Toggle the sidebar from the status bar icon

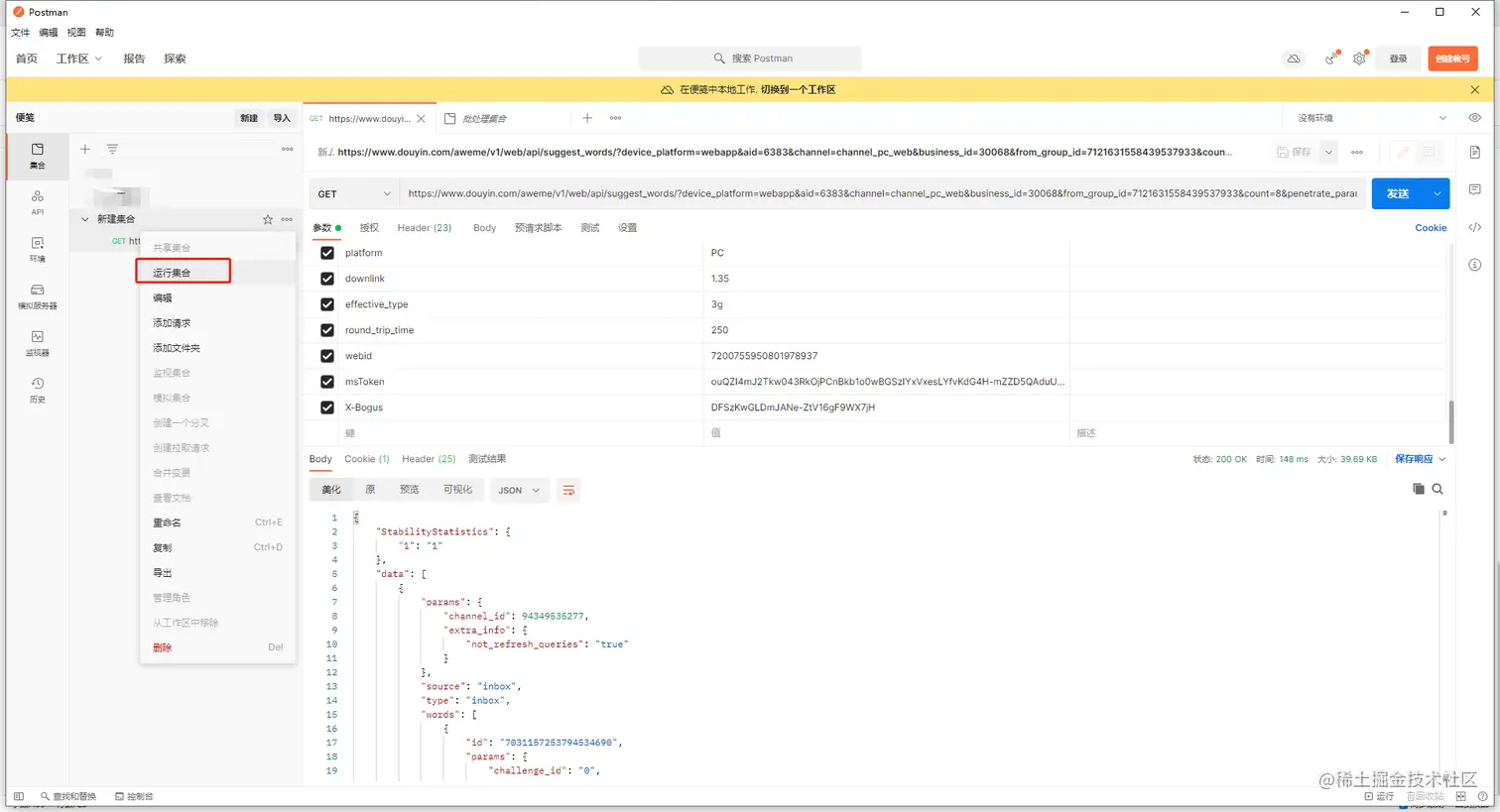tap(19, 796)
